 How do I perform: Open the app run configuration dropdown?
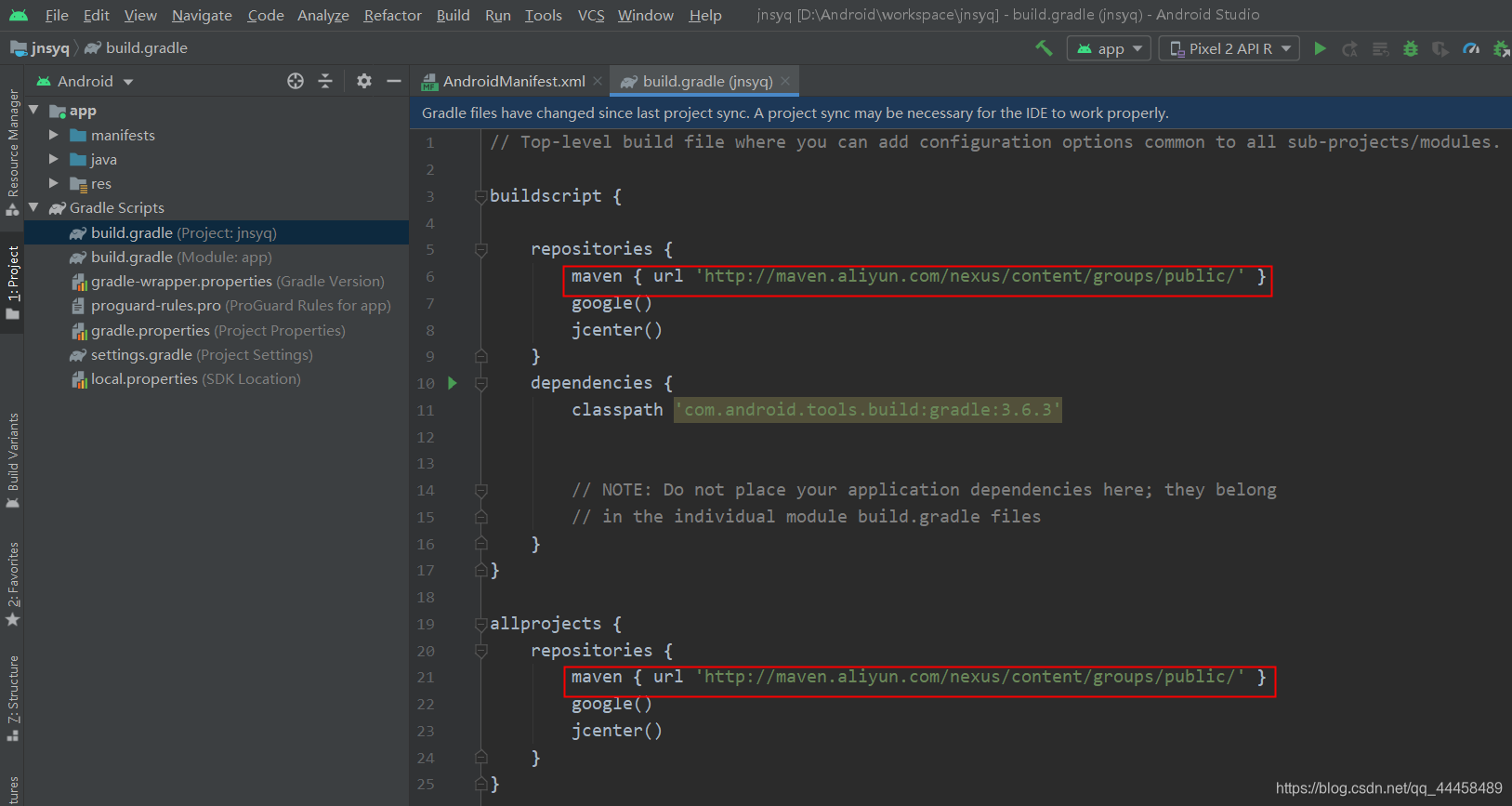pyautogui.click(x=1109, y=48)
